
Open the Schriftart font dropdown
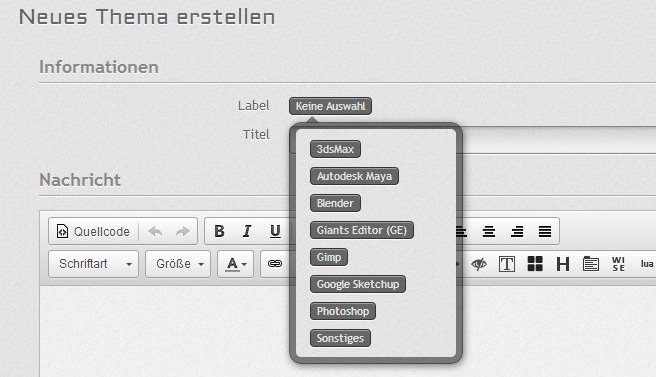(93, 264)
